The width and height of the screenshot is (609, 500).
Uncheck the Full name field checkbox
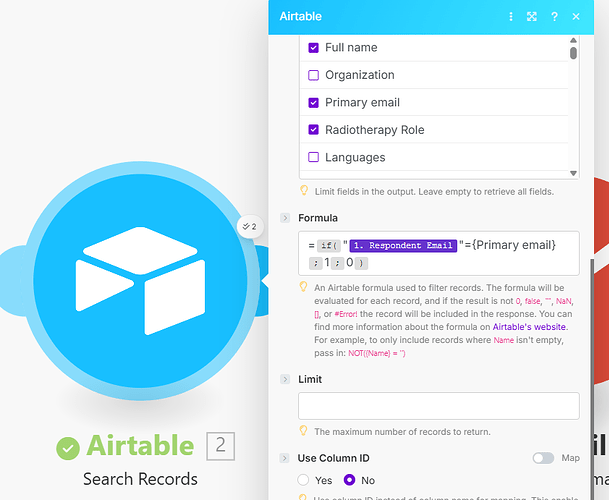click(x=313, y=48)
